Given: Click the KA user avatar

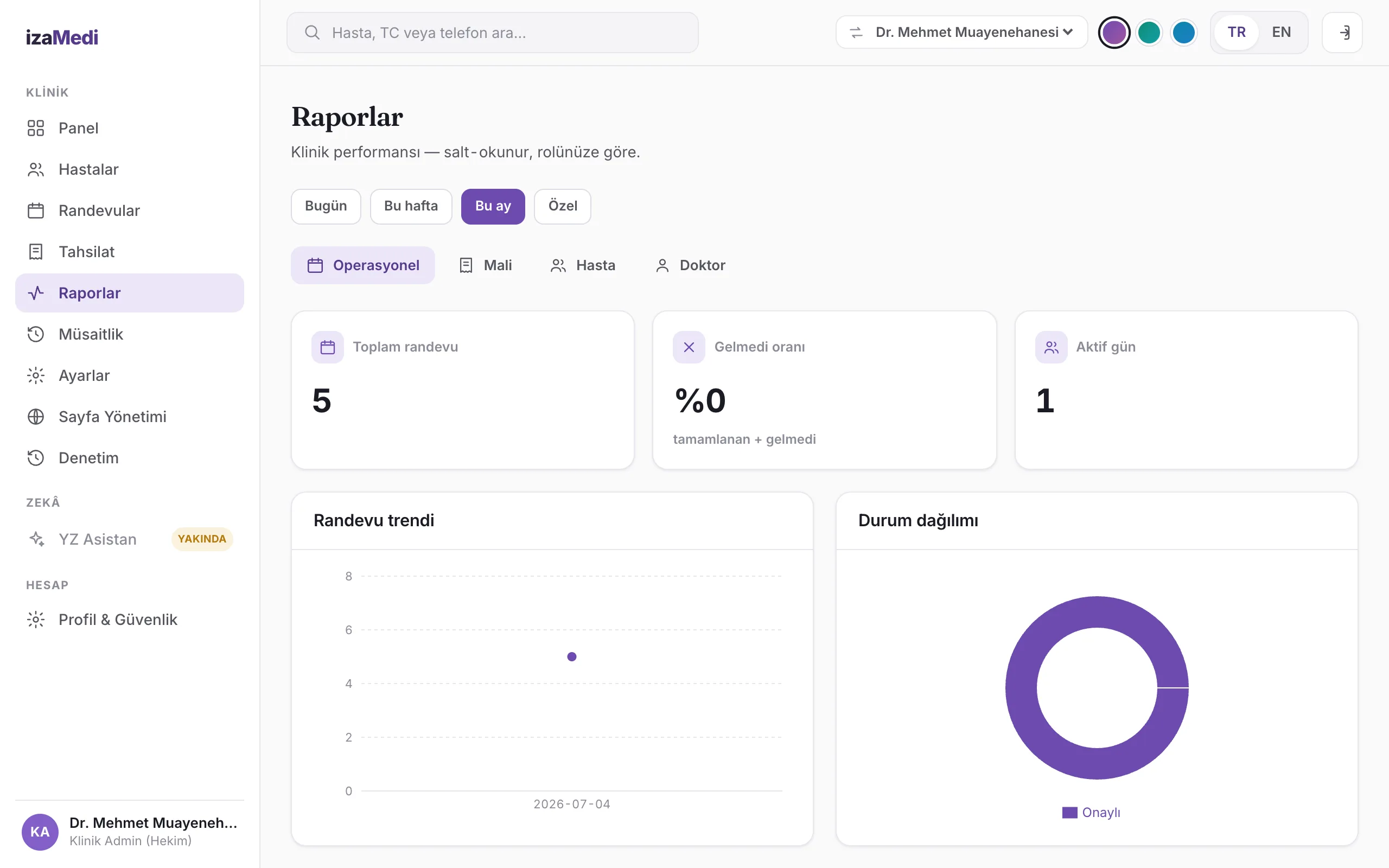Looking at the screenshot, I should click(40, 832).
